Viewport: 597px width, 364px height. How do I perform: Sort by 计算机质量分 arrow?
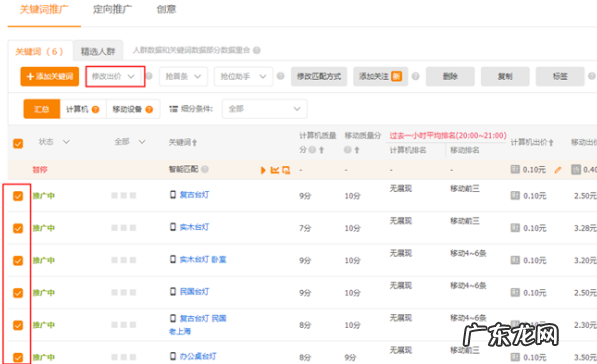click(322, 150)
